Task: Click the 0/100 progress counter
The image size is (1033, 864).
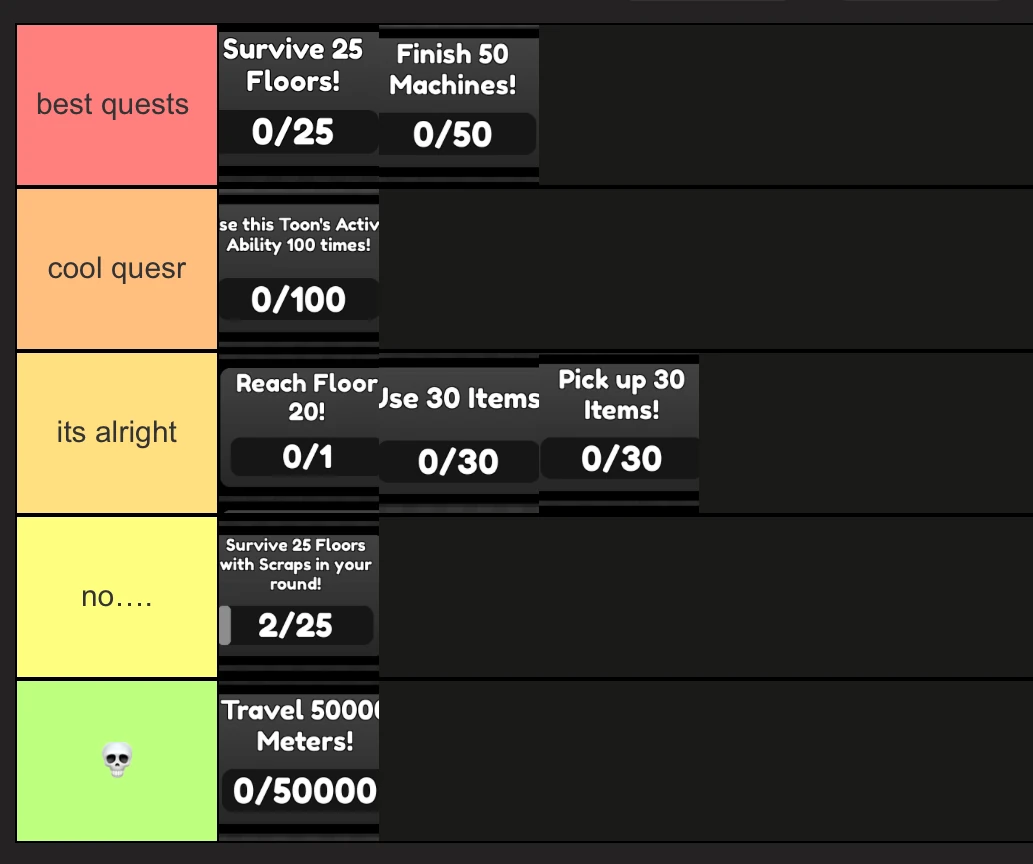Action: click(x=298, y=299)
